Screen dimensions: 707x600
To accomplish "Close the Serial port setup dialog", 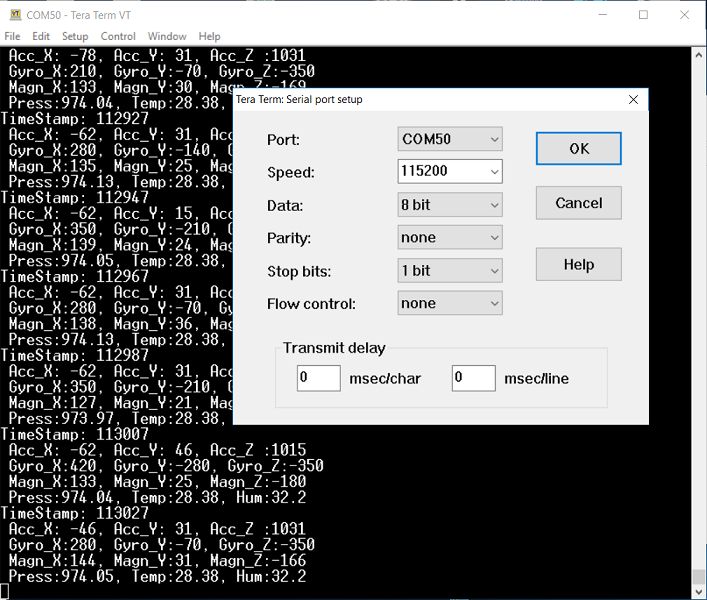I will 633,100.
